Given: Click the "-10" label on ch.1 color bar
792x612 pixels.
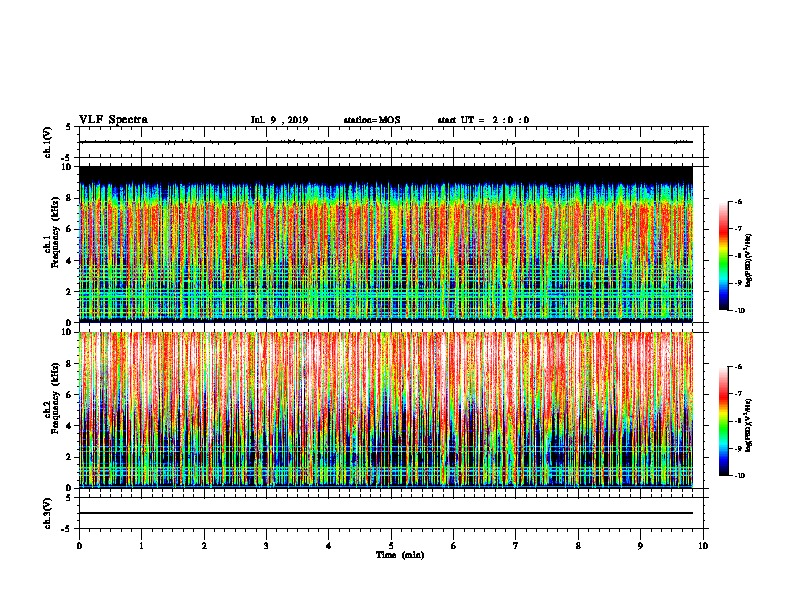Looking at the screenshot, I should (739, 311).
